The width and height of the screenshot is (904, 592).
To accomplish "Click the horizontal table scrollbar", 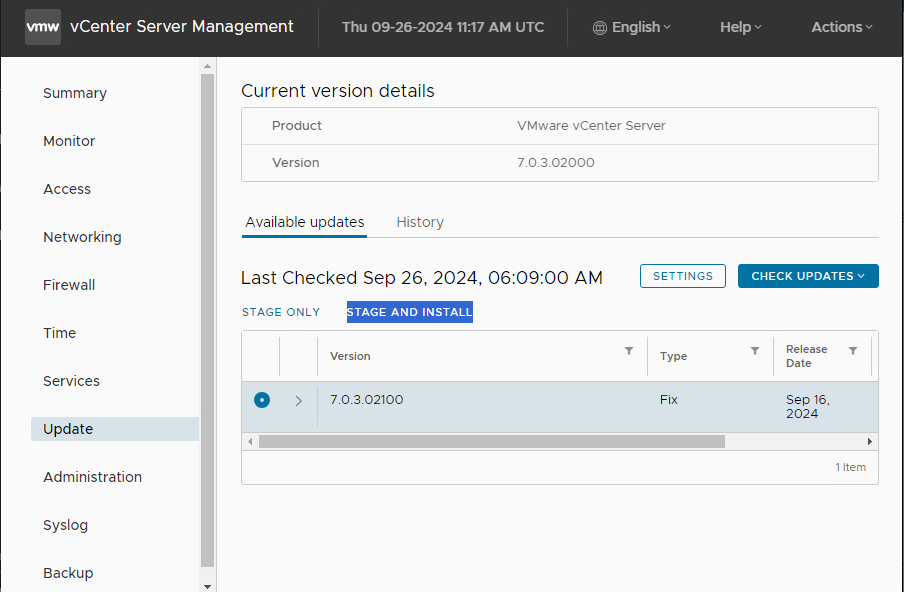I will 492,442.
